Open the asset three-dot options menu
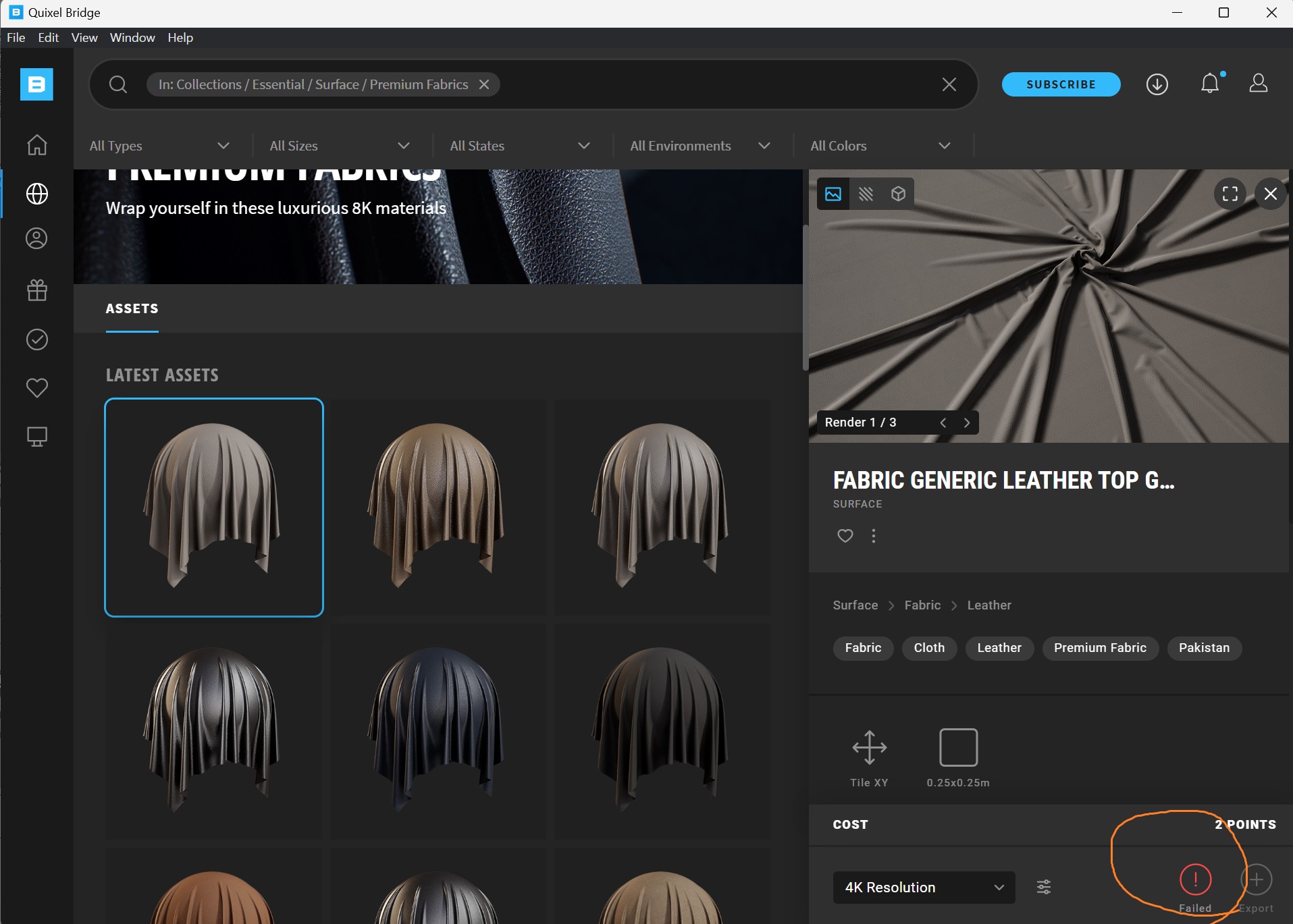This screenshot has width=1293, height=924. 873,536
